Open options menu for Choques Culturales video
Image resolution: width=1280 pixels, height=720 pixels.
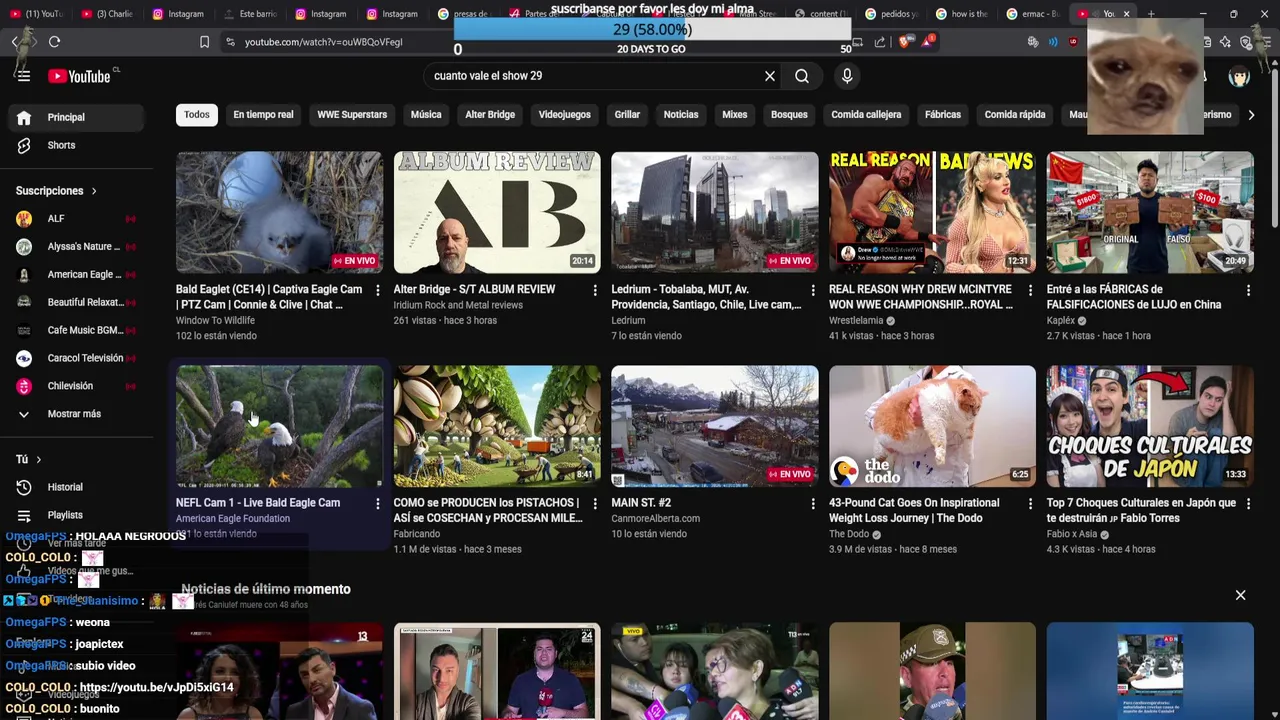click(1248, 504)
